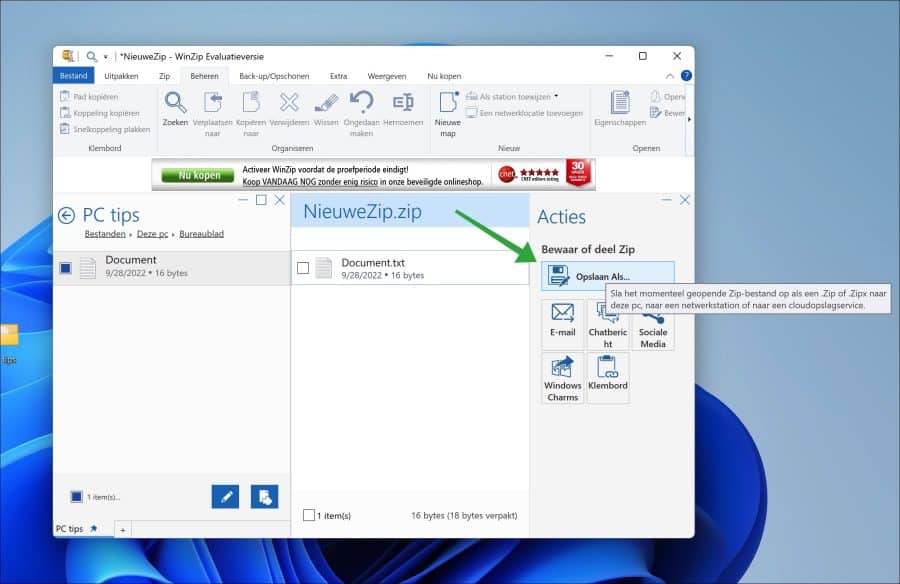Select the PC tips bottom tab
The image size is (900, 584).
[x=76, y=529]
